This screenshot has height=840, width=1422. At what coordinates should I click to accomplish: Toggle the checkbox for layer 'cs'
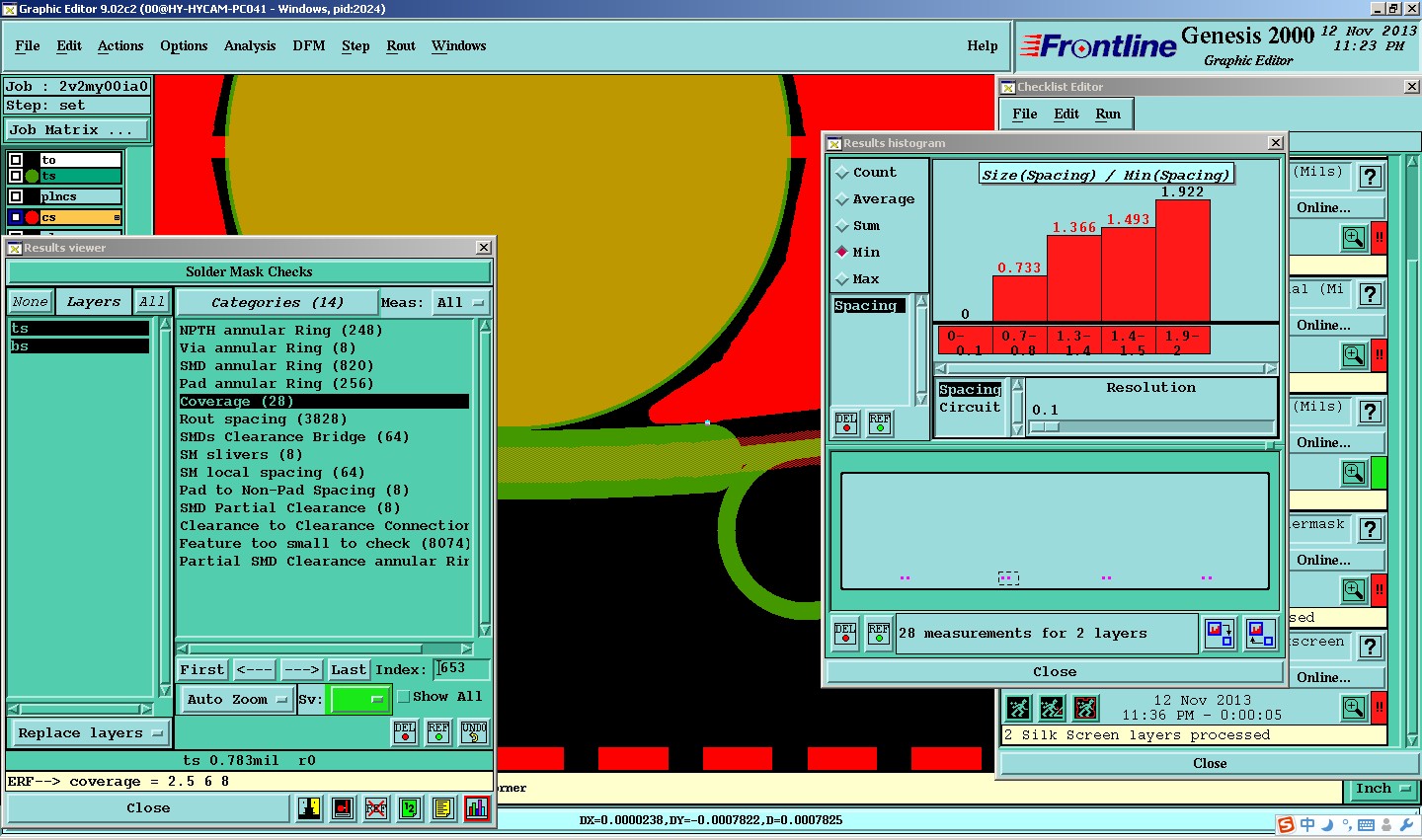16,217
